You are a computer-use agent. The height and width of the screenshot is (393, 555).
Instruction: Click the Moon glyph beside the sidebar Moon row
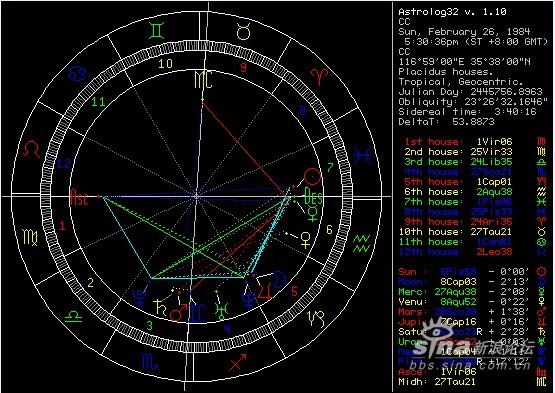coord(542,282)
